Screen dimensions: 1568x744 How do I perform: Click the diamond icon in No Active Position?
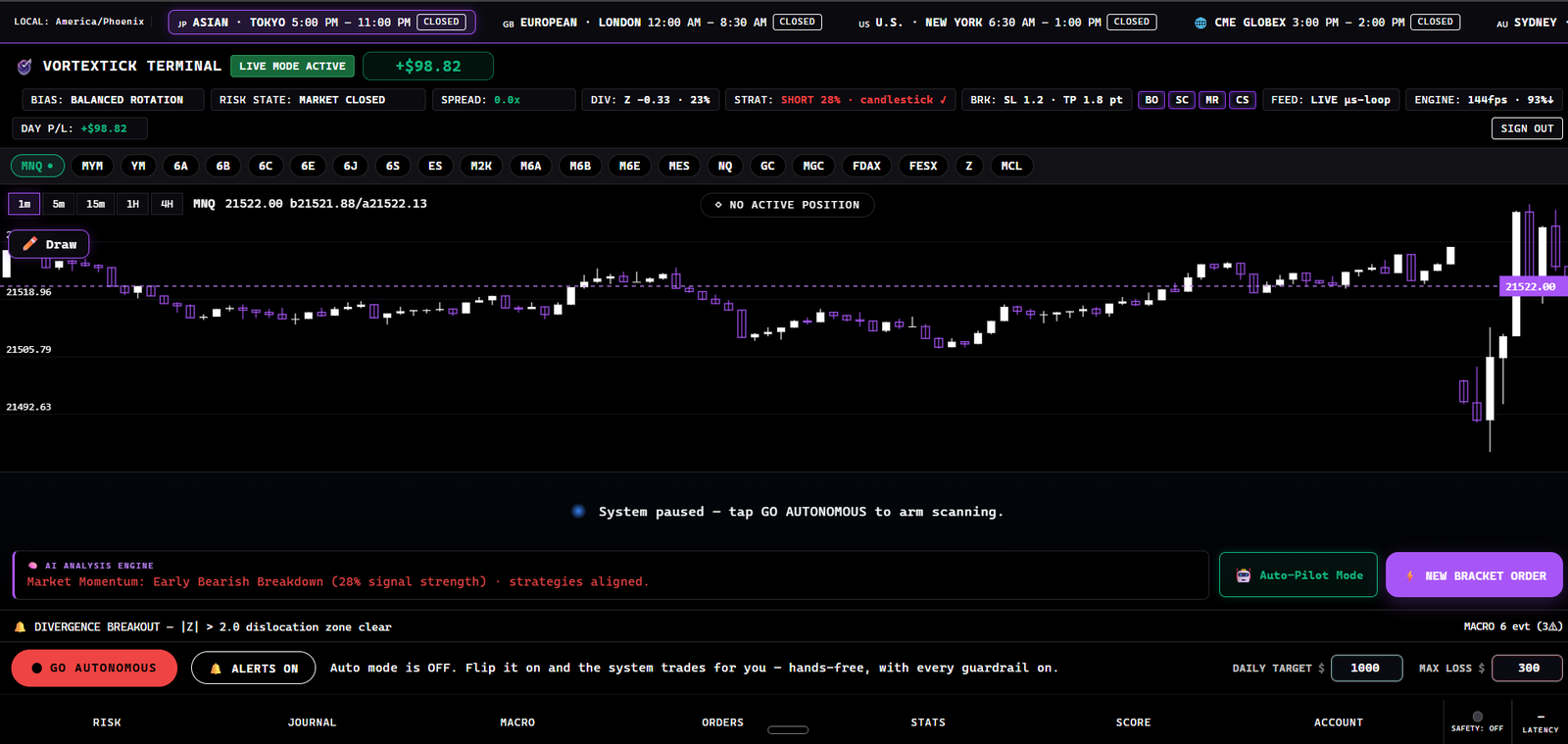(718, 205)
